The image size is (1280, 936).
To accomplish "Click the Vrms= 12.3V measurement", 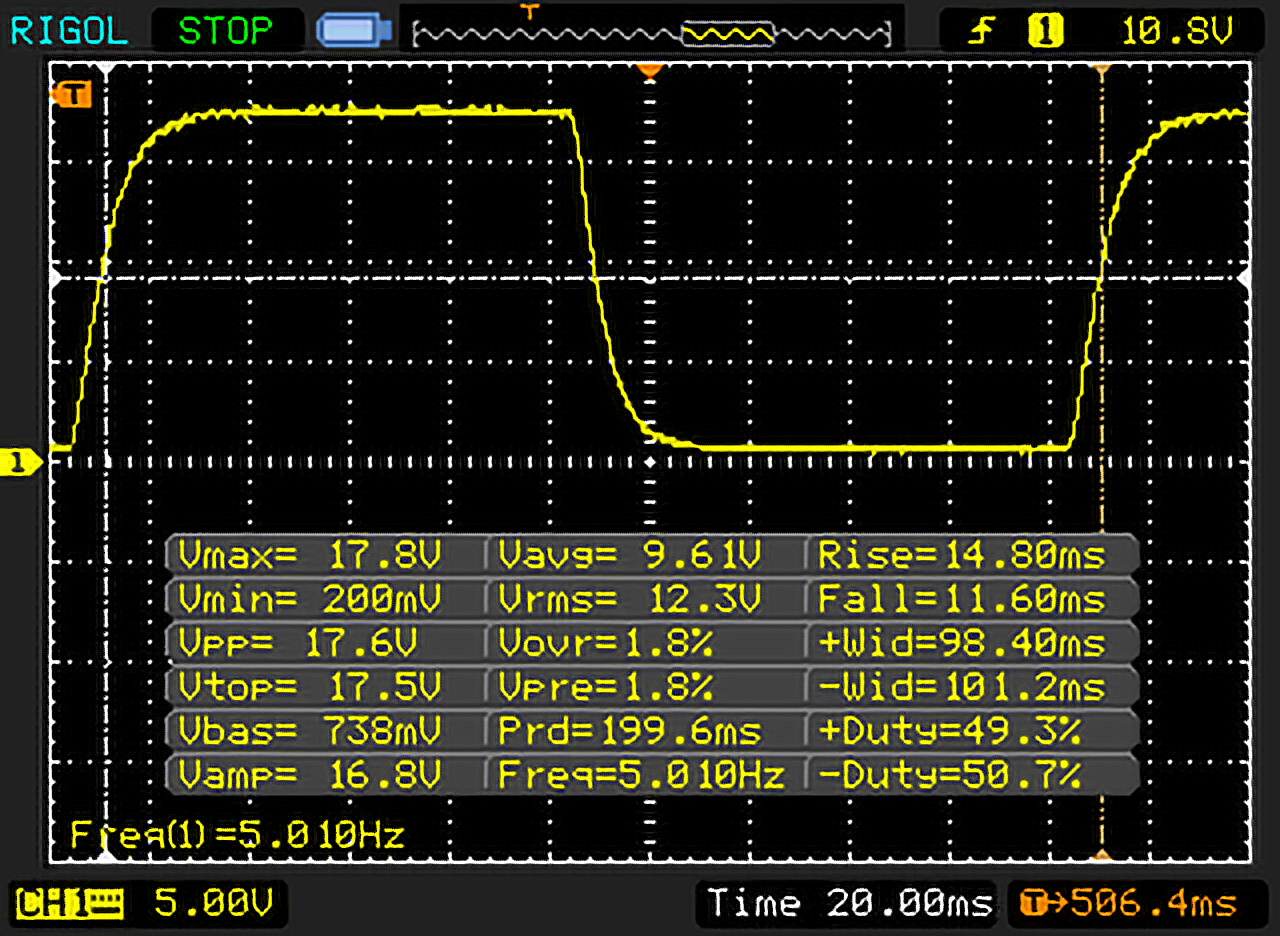I will click(630, 598).
